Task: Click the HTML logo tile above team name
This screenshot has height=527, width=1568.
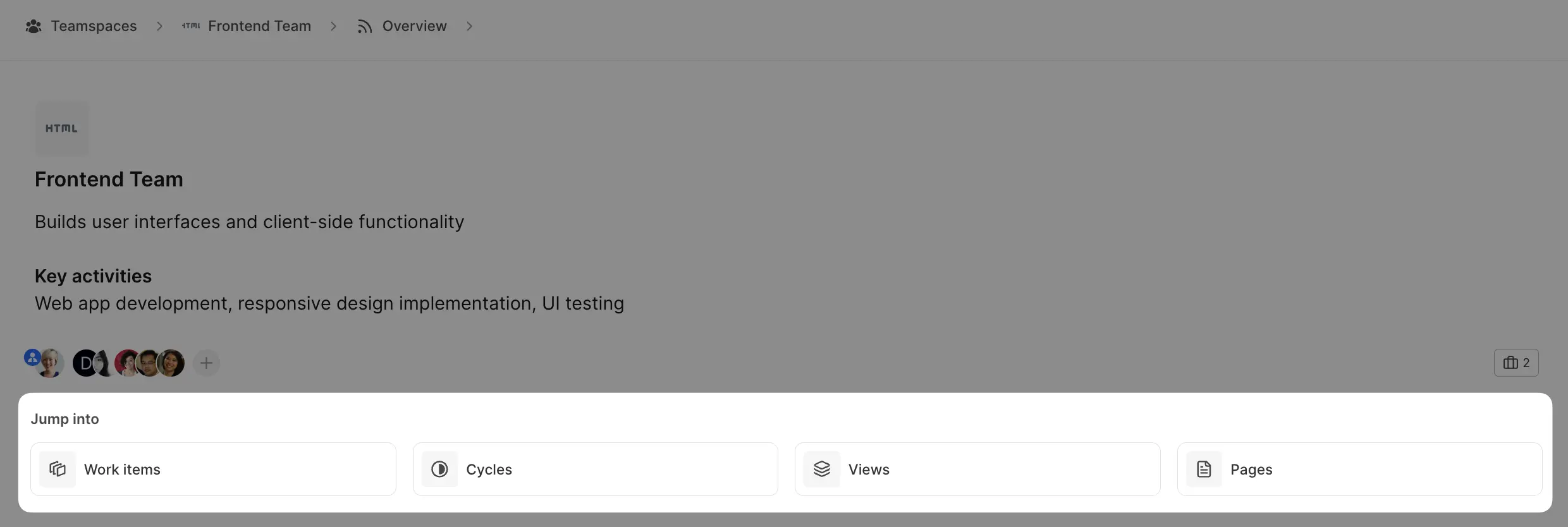Action: click(62, 128)
